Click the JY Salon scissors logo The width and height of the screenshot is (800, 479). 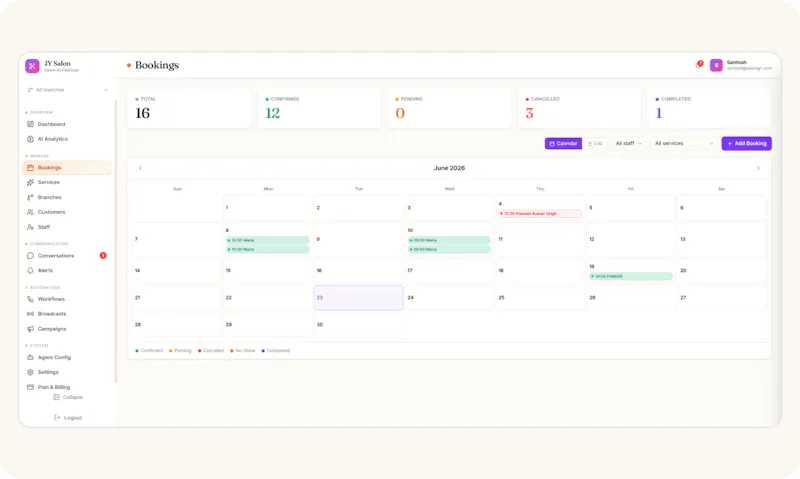[x=32, y=66]
